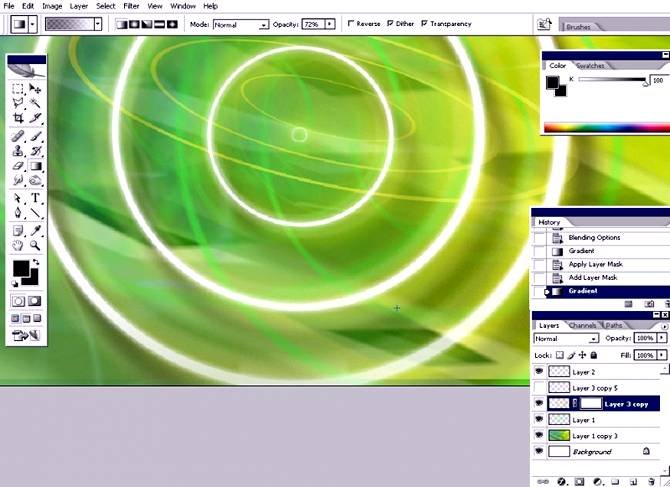670x487 pixels.
Task: Switch to the Channels tab
Action: (x=582, y=325)
